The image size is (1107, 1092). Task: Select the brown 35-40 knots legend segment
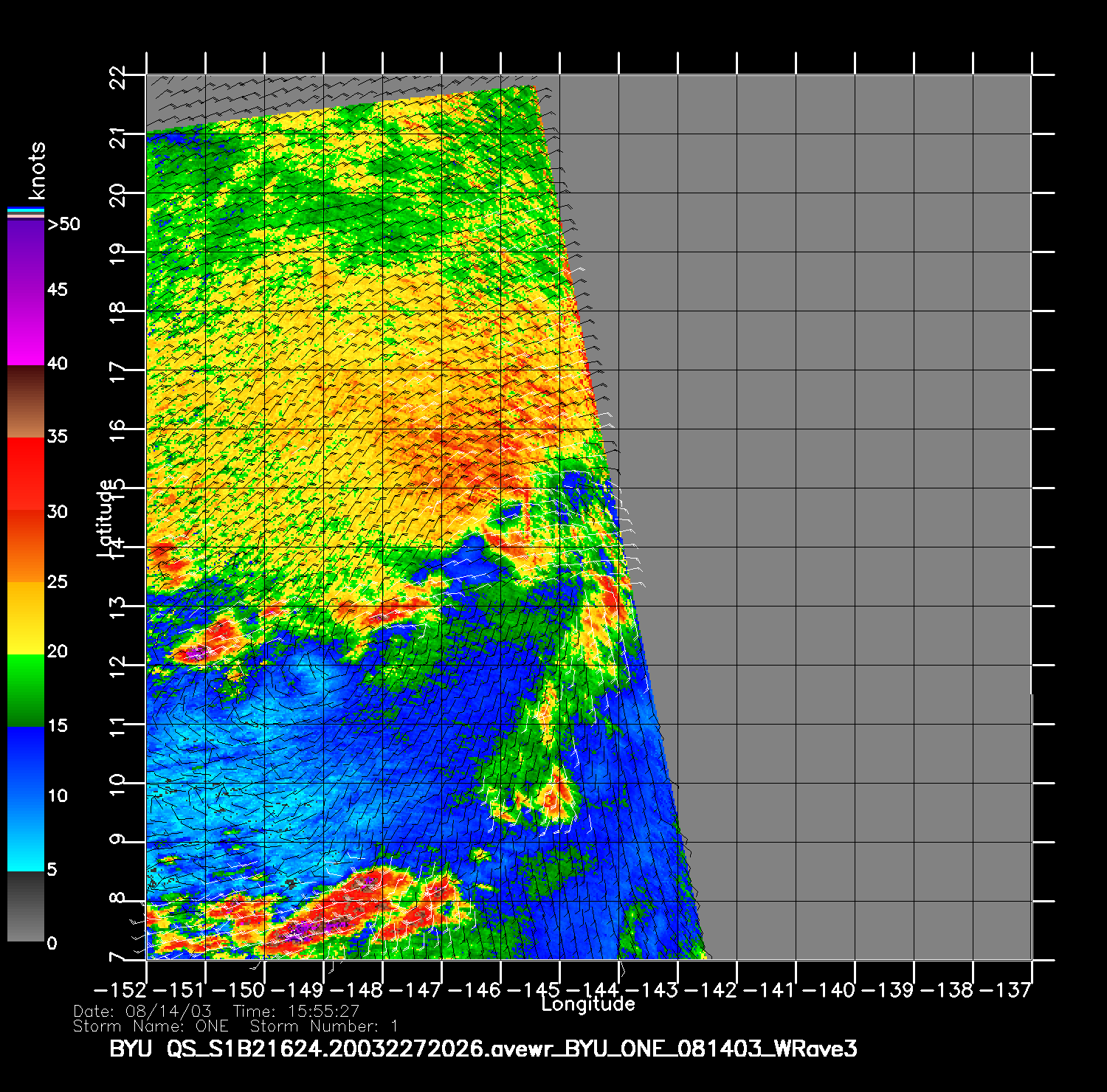tap(26, 402)
